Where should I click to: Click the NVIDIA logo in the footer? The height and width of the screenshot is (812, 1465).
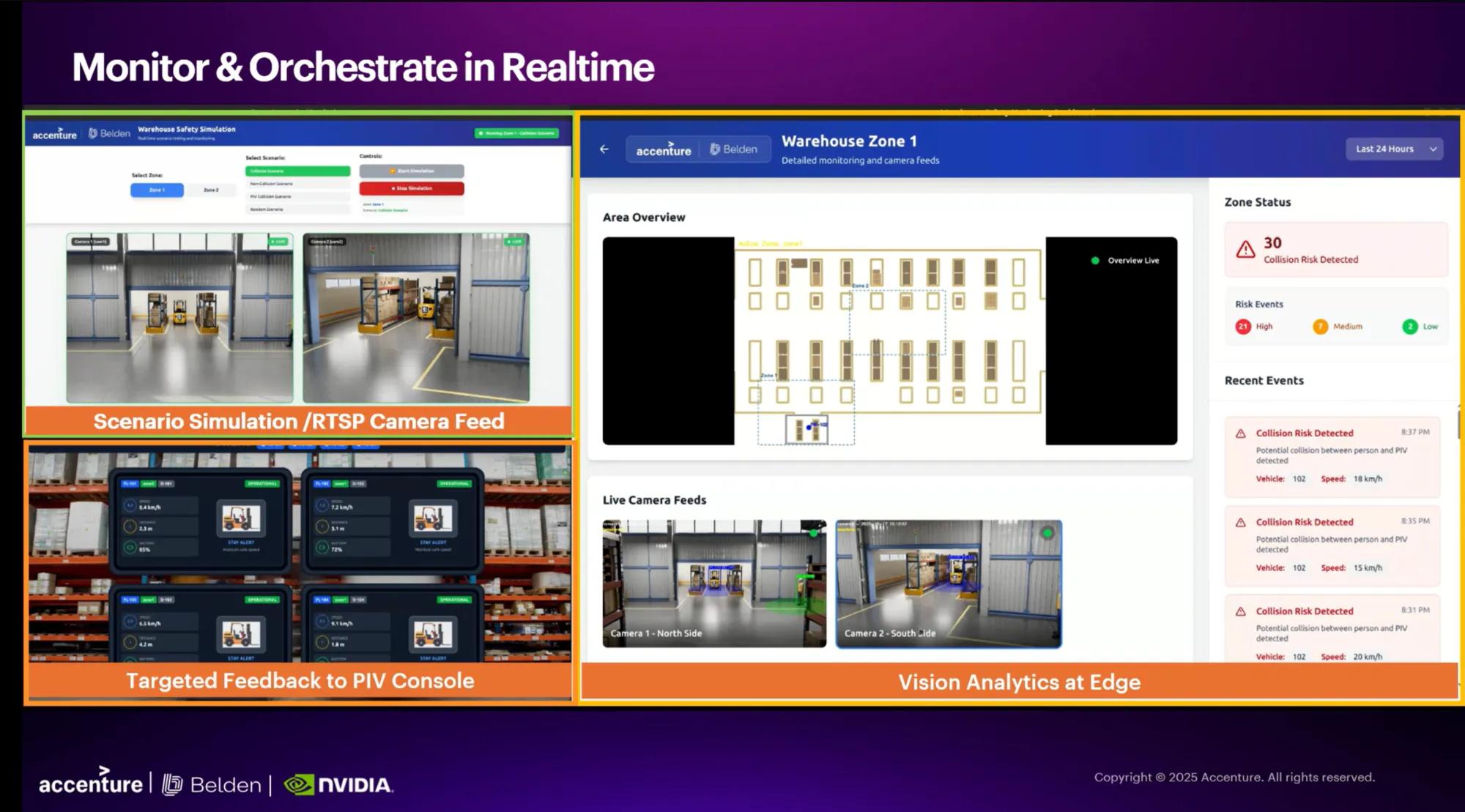click(339, 783)
